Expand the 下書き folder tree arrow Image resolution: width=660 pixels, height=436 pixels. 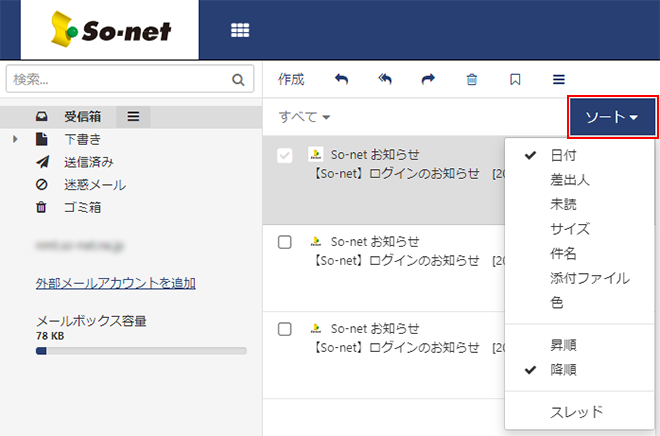tap(16, 139)
